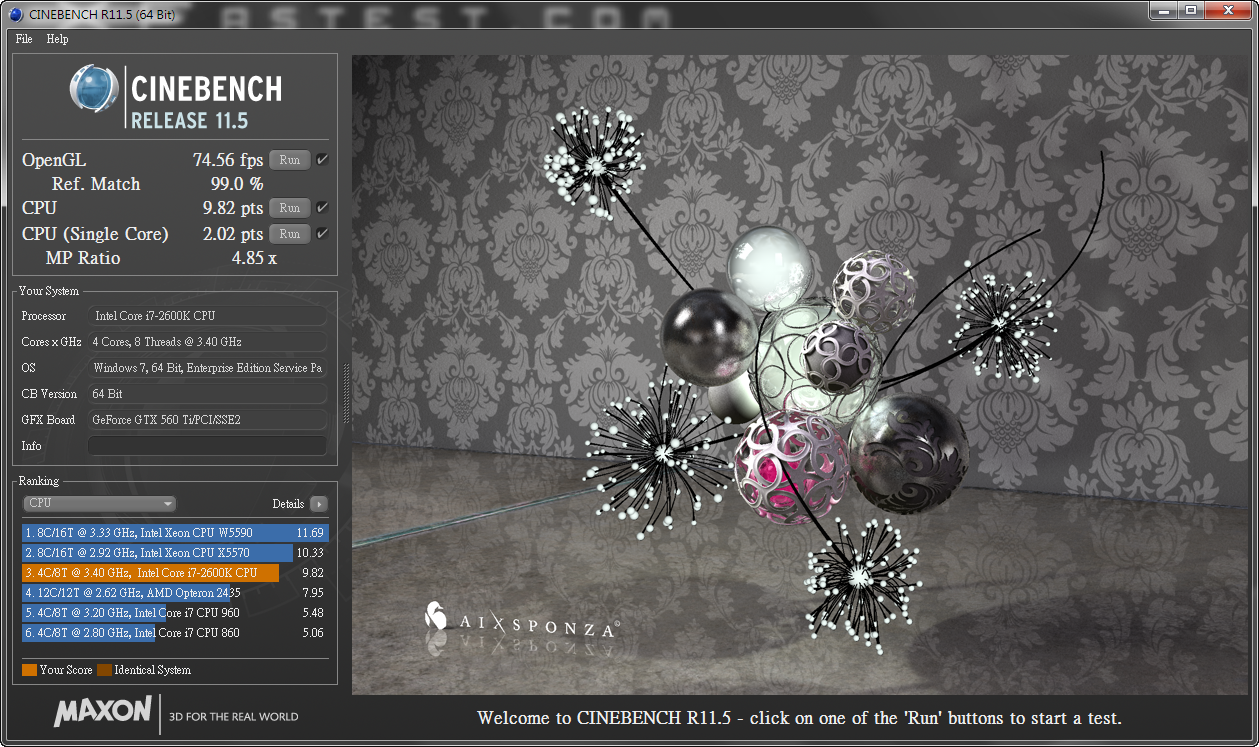This screenshot has width=1259, height=747.
Task: Toggle the OpenGL test checkbox
Action: coord(322,160)
